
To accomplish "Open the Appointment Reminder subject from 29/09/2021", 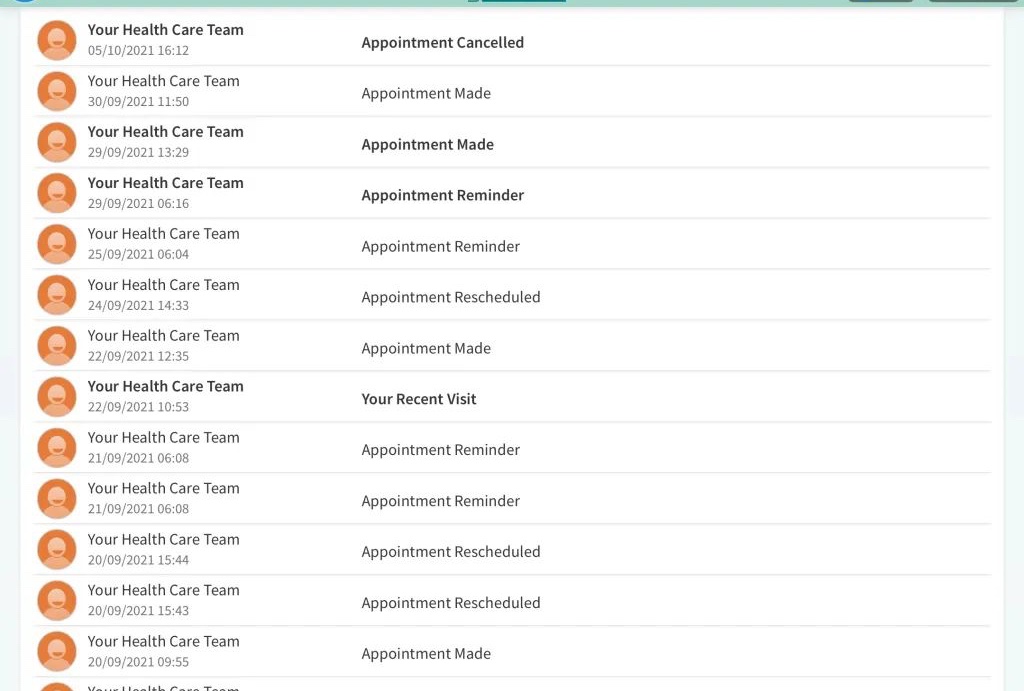I will click(x=442, y=196).
